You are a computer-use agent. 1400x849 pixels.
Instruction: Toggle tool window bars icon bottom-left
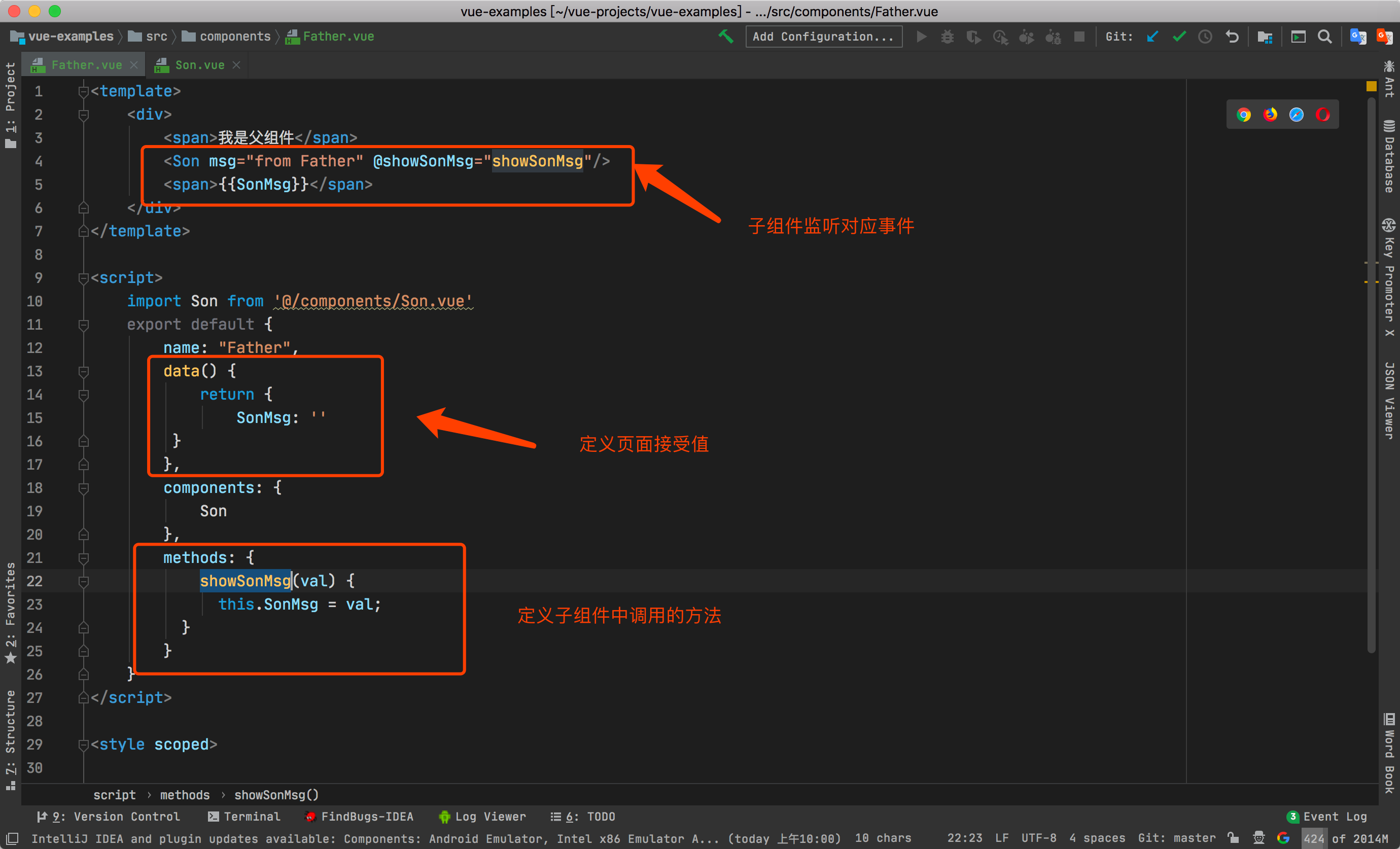pyautogui.click(x=12, y=838)
